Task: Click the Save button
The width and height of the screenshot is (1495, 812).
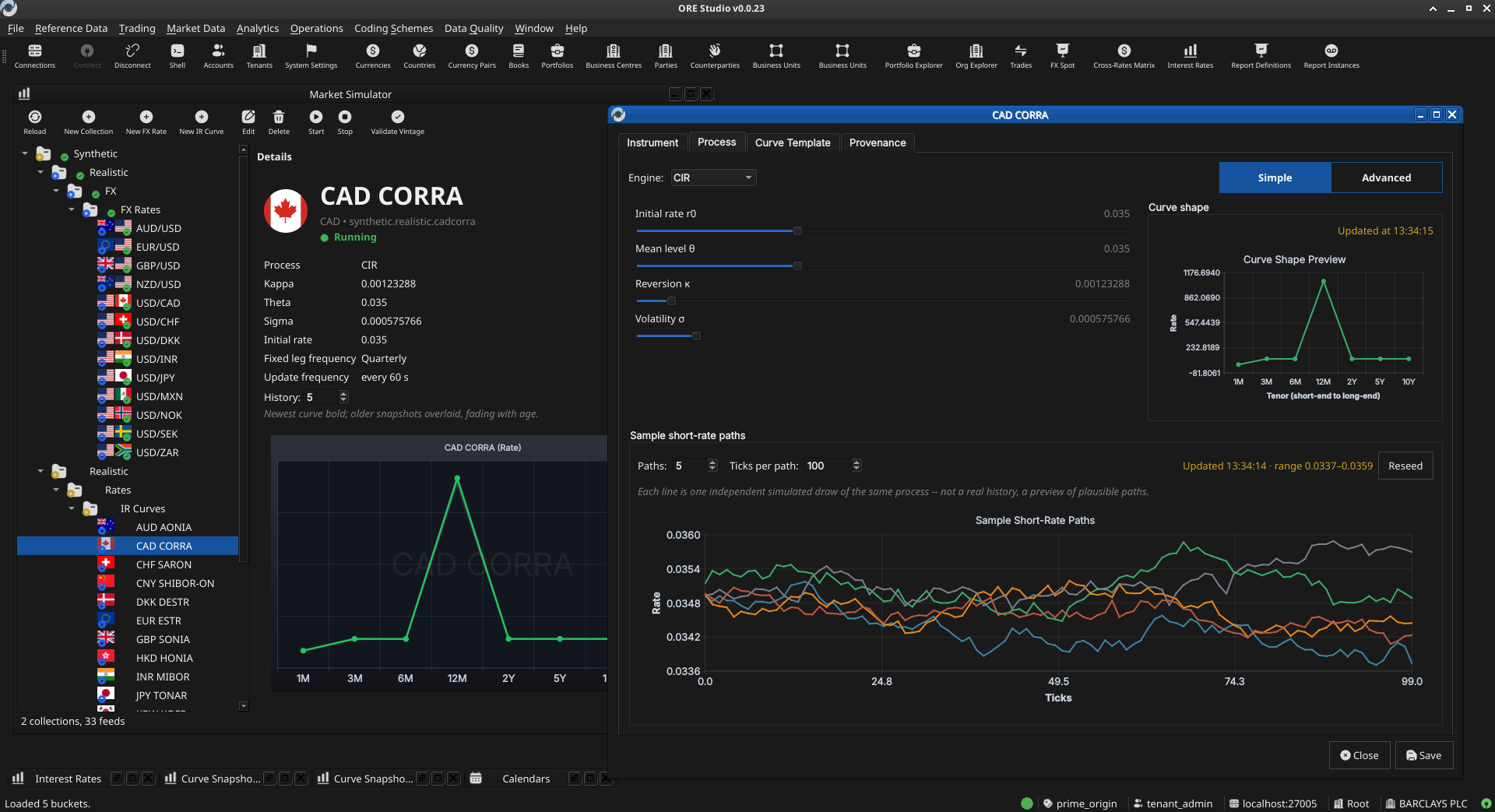Action: click(1423, 755)
